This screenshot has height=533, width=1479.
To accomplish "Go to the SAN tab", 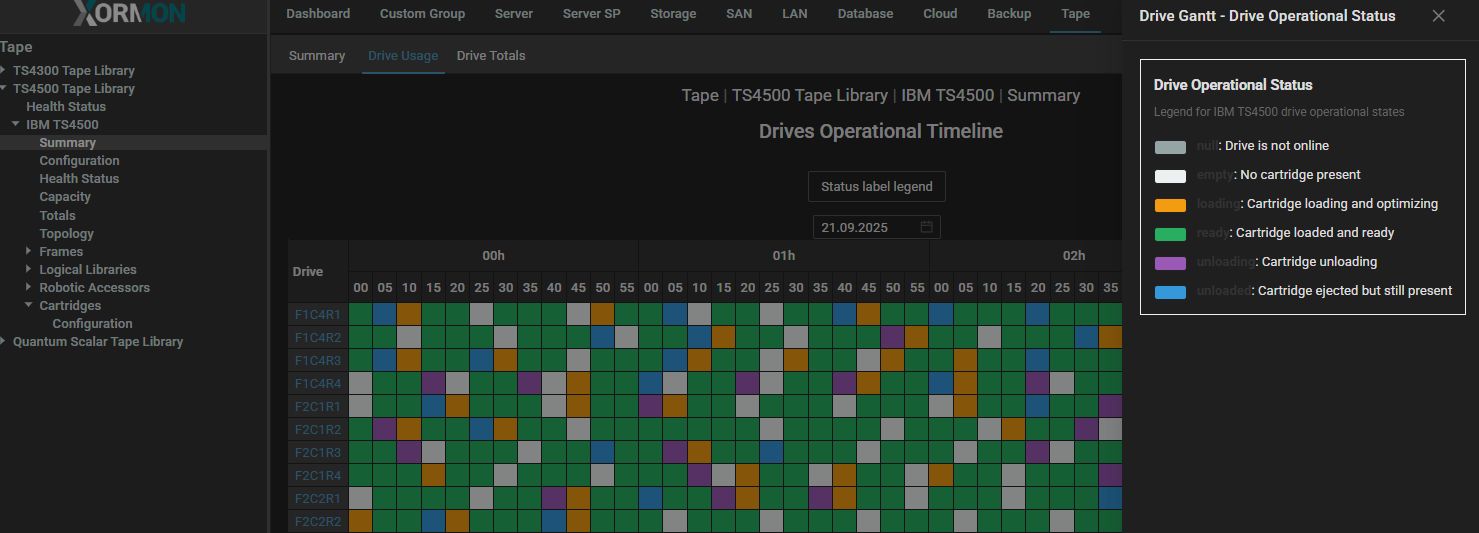I will 739,14.
